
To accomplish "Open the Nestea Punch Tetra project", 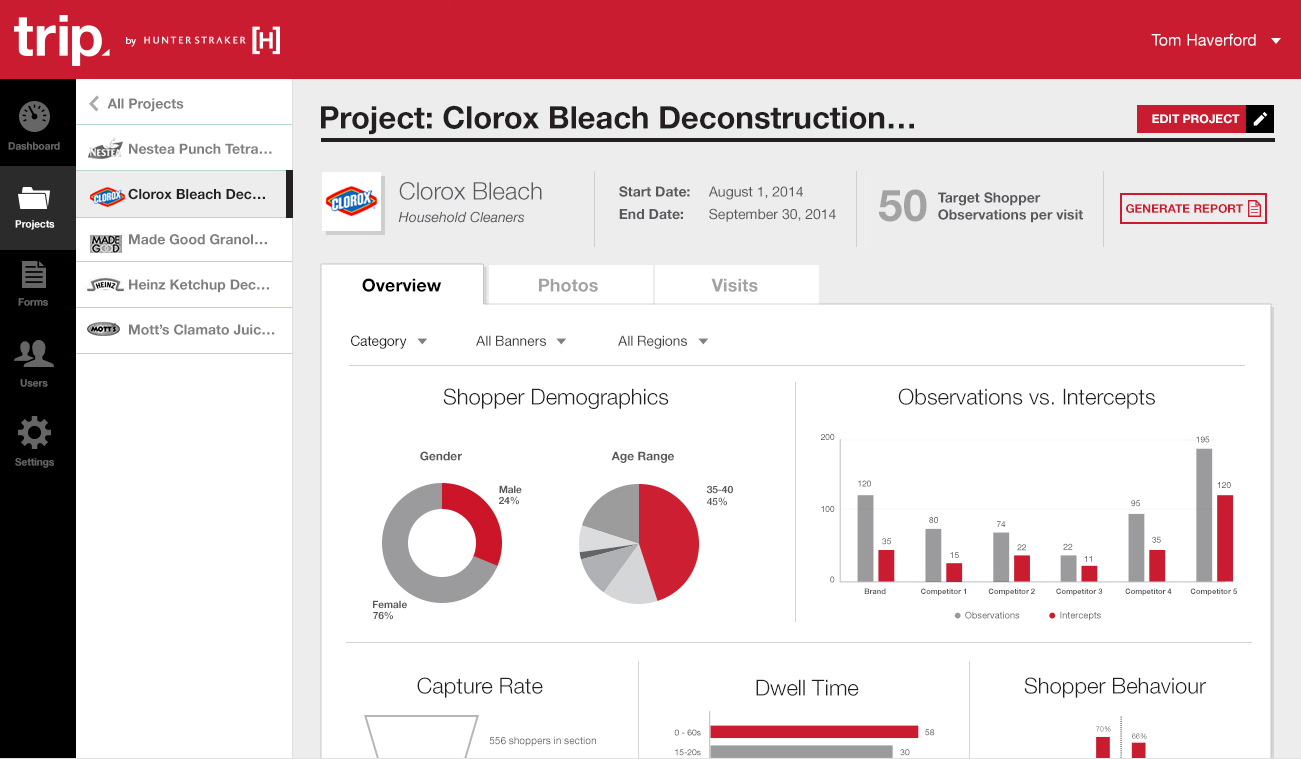I will click(x=184, y=149).
